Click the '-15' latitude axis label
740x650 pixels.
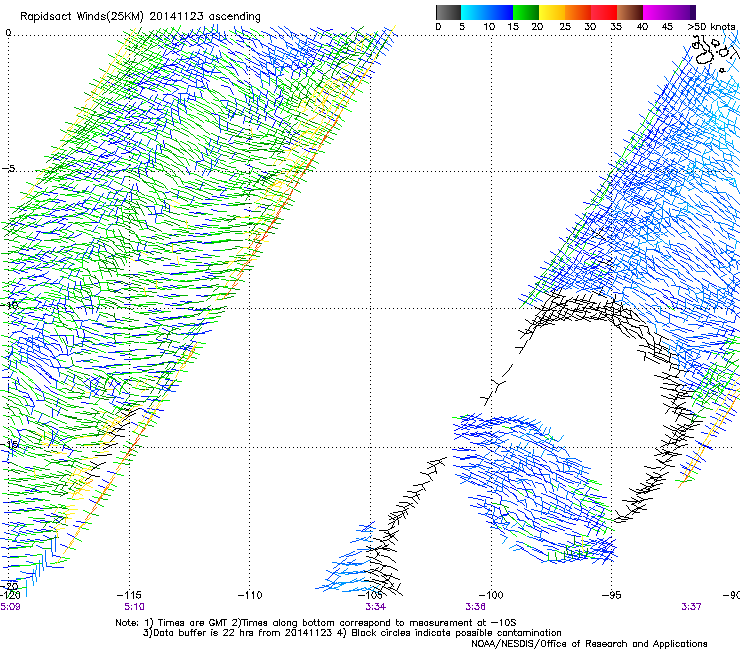click(x=9, y=444)
